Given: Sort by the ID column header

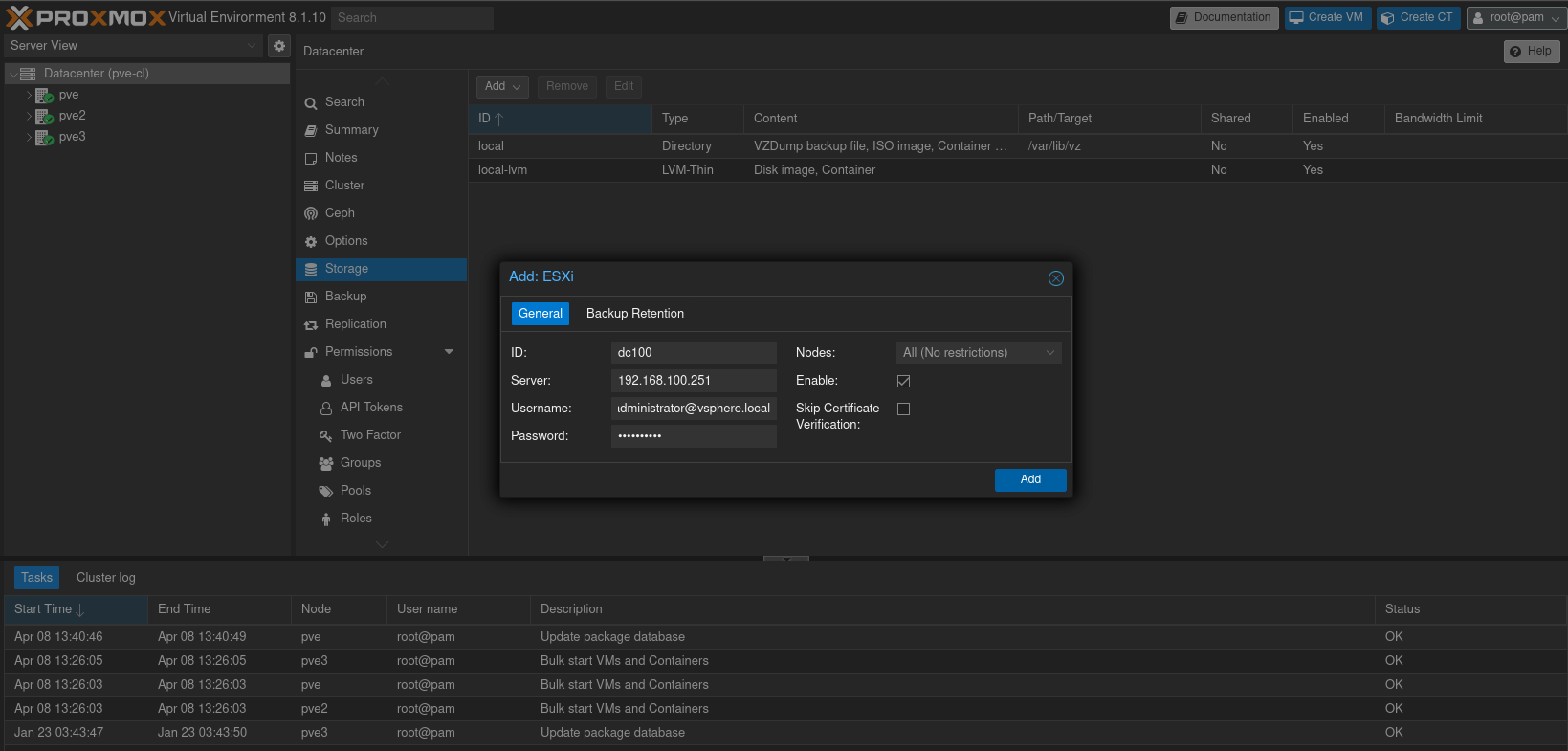Looking at the screenshot, I should click(x=561, y=119).
